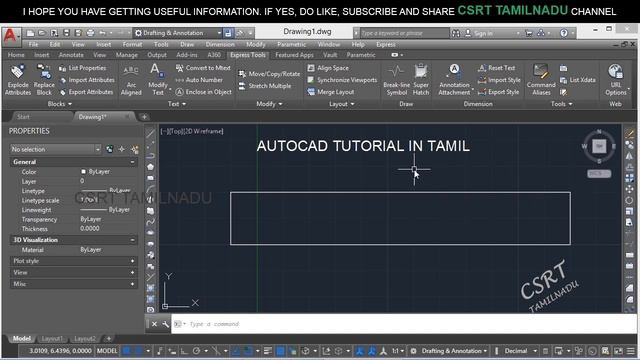Expand the Layout panel dropdown in ribbon
Viewport: 640px width, 360px height.
coord(342,104)
